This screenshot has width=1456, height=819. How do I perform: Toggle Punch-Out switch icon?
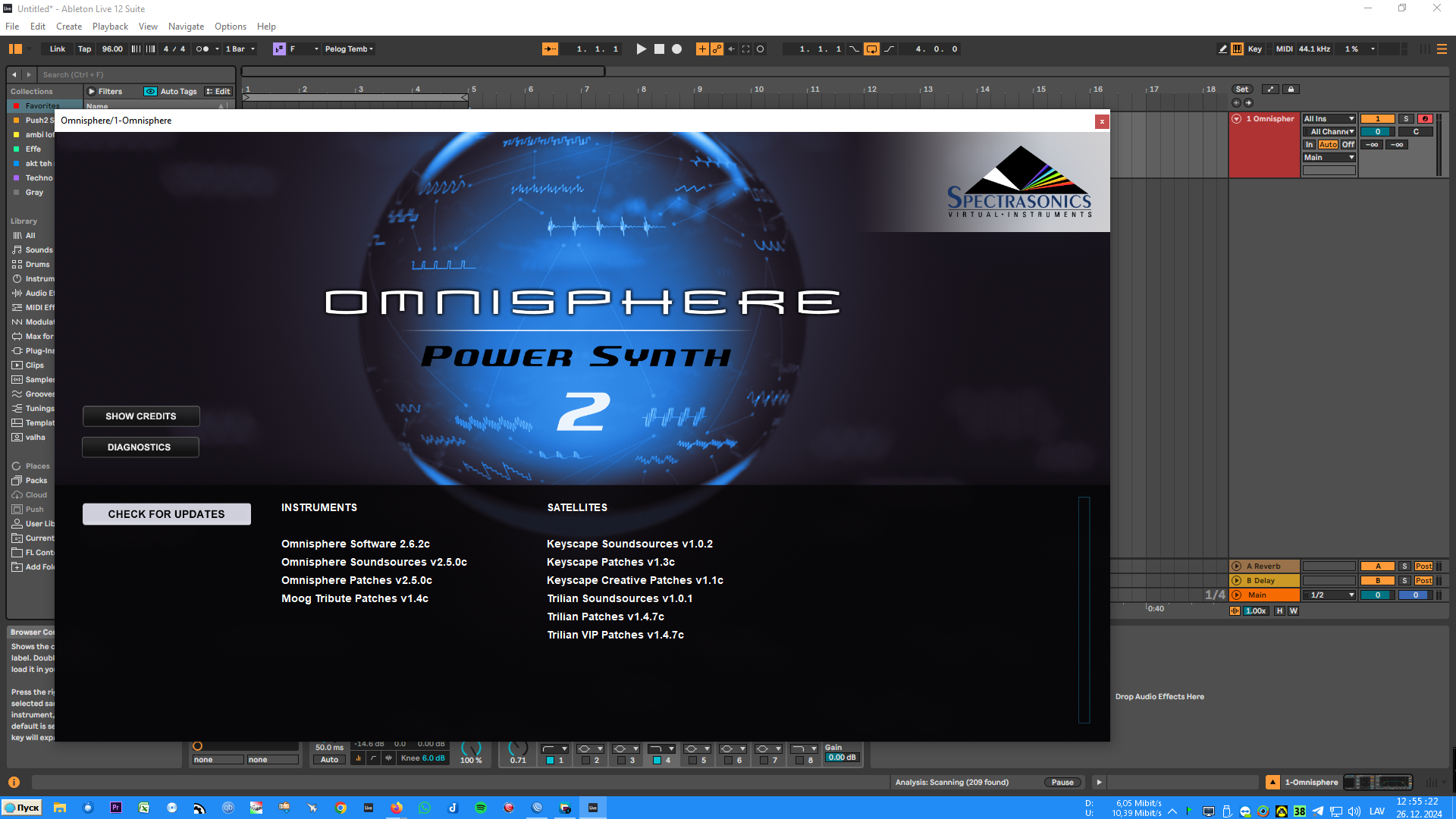click(890, 49)
